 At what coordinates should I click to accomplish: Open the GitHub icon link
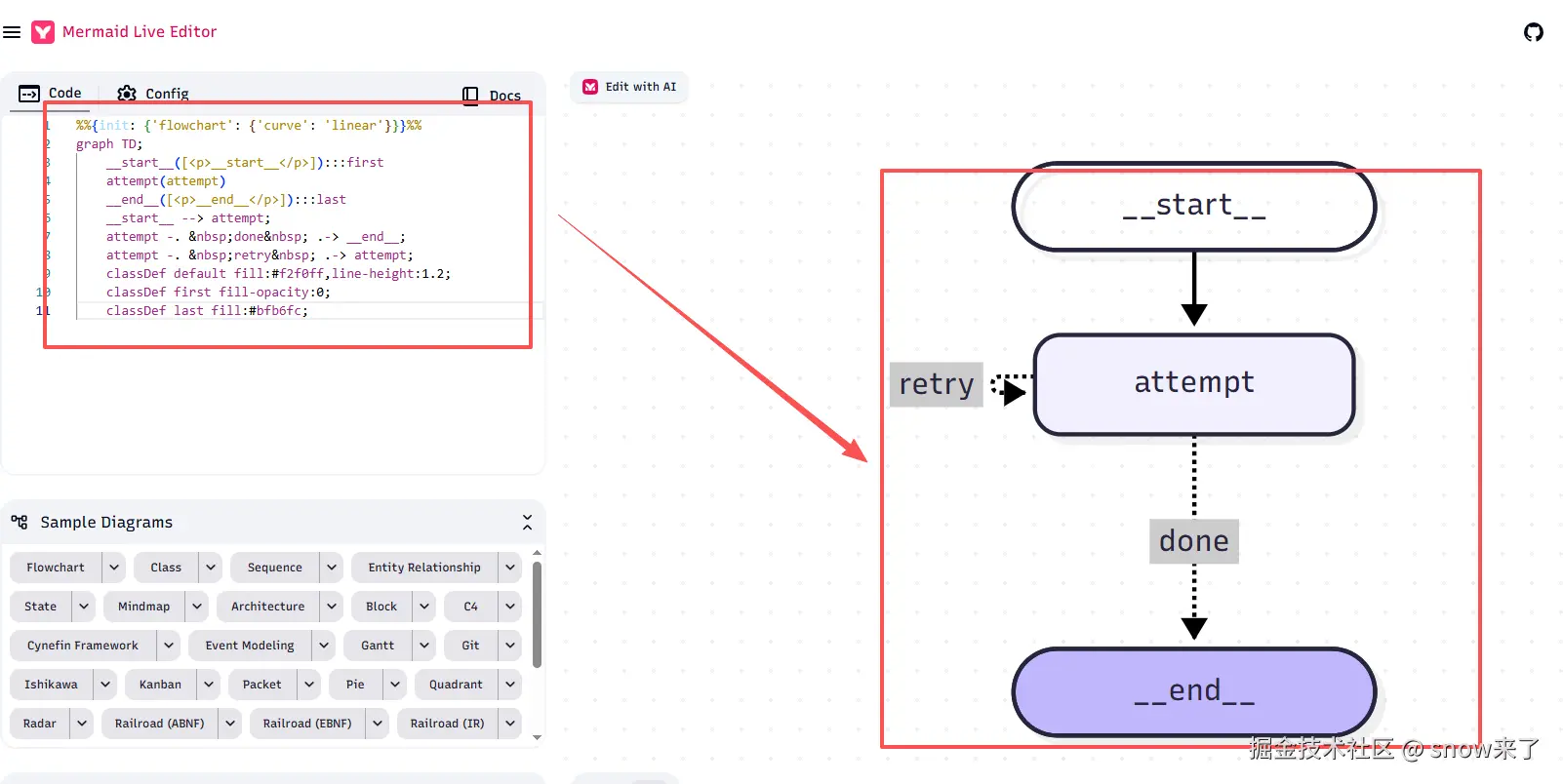(1534, 32)
